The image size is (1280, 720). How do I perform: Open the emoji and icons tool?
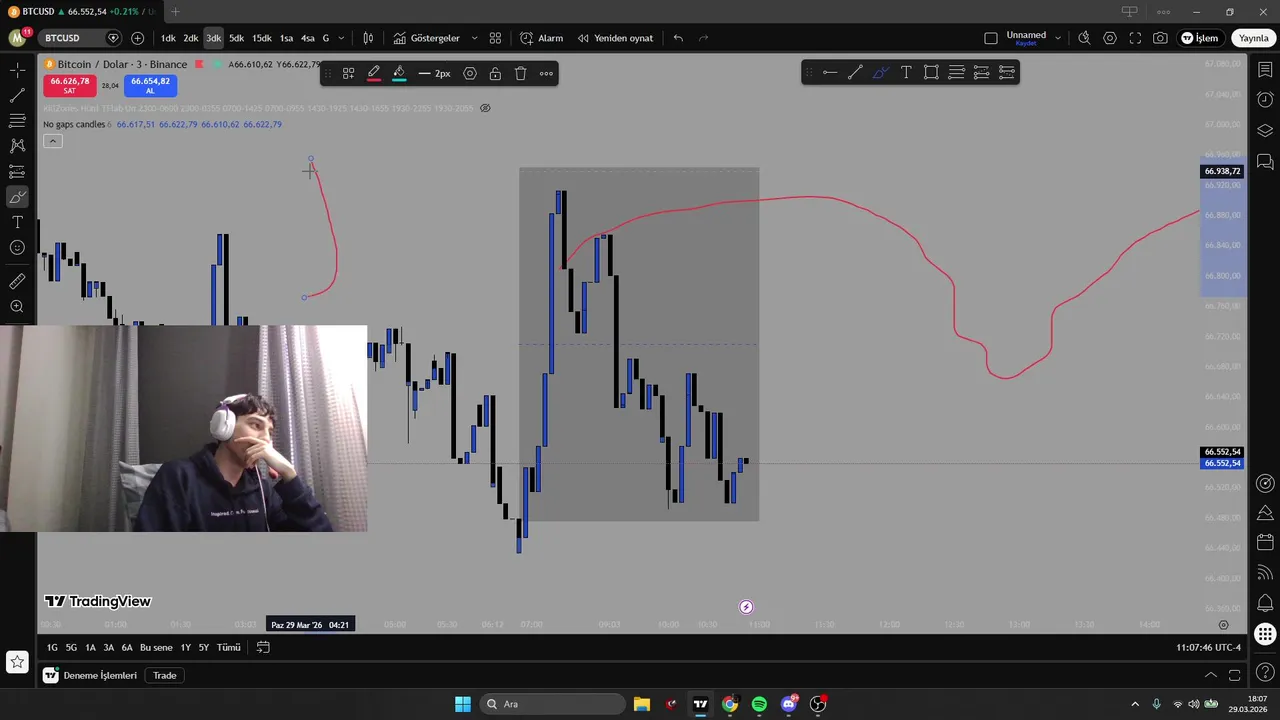click(x=17, y=248)
